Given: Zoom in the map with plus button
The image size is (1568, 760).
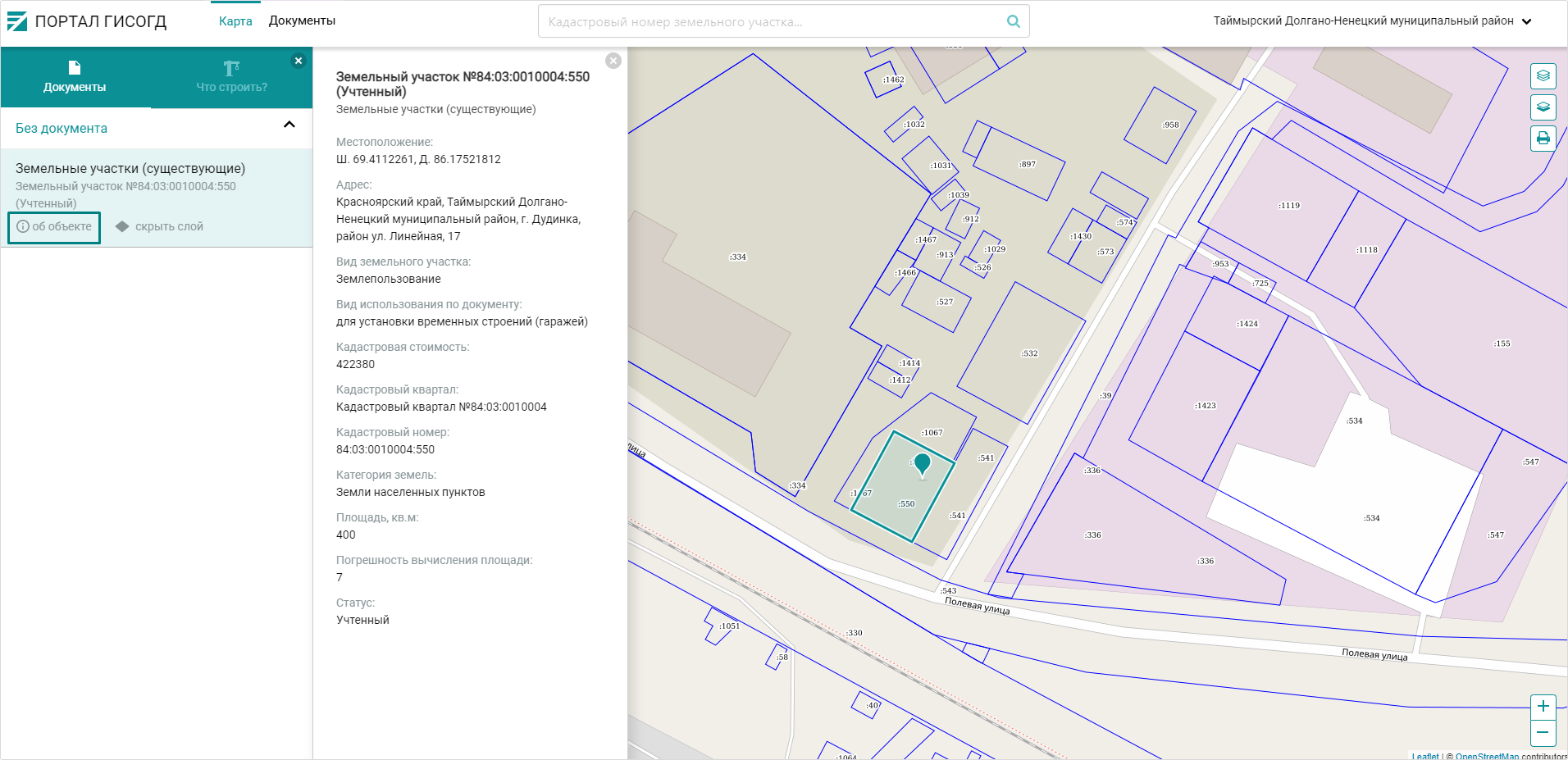Looking at the screenshot, I should coord(1543,707).
